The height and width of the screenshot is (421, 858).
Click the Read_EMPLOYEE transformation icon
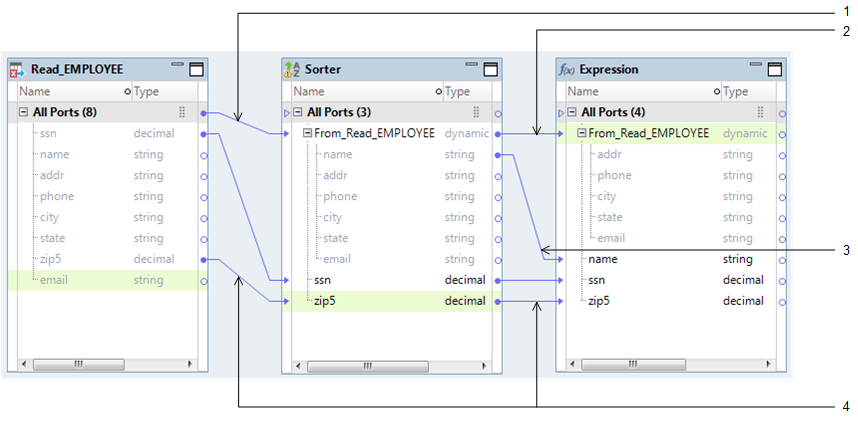(17, 70)
